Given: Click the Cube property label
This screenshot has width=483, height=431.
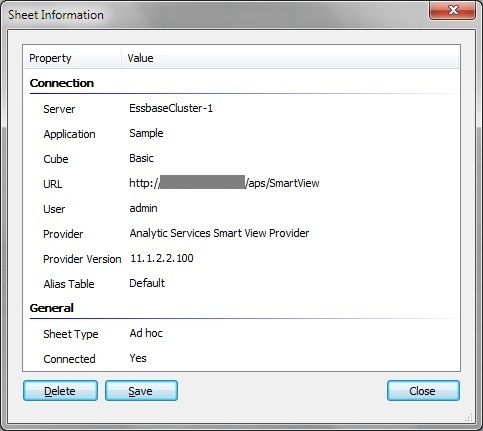Looking at the screenshot, I should coord(56,159).
